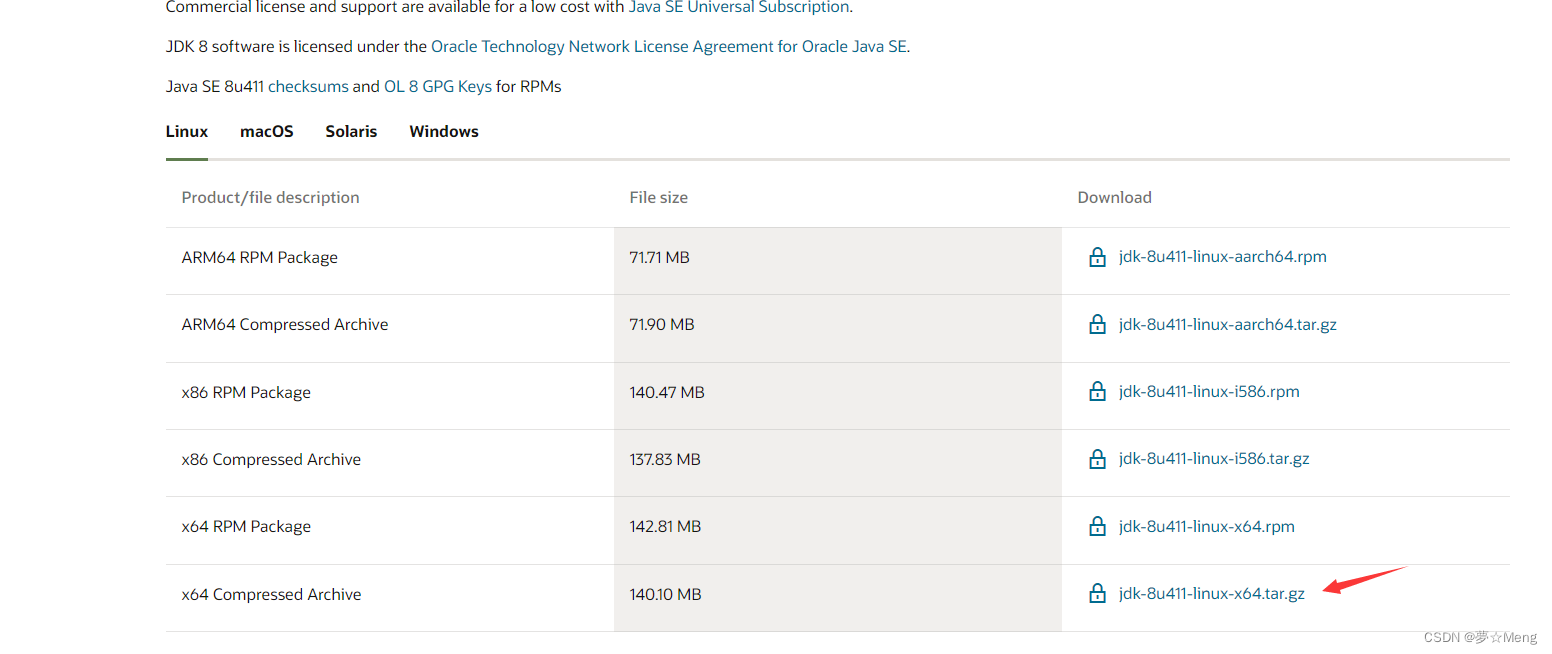Screen dimensions: 1552x654
Task: Click the lock icon beside jdk-8u411-linux-x64.tar.gz
Action: pyautogui.click(x=1097, y=593)
